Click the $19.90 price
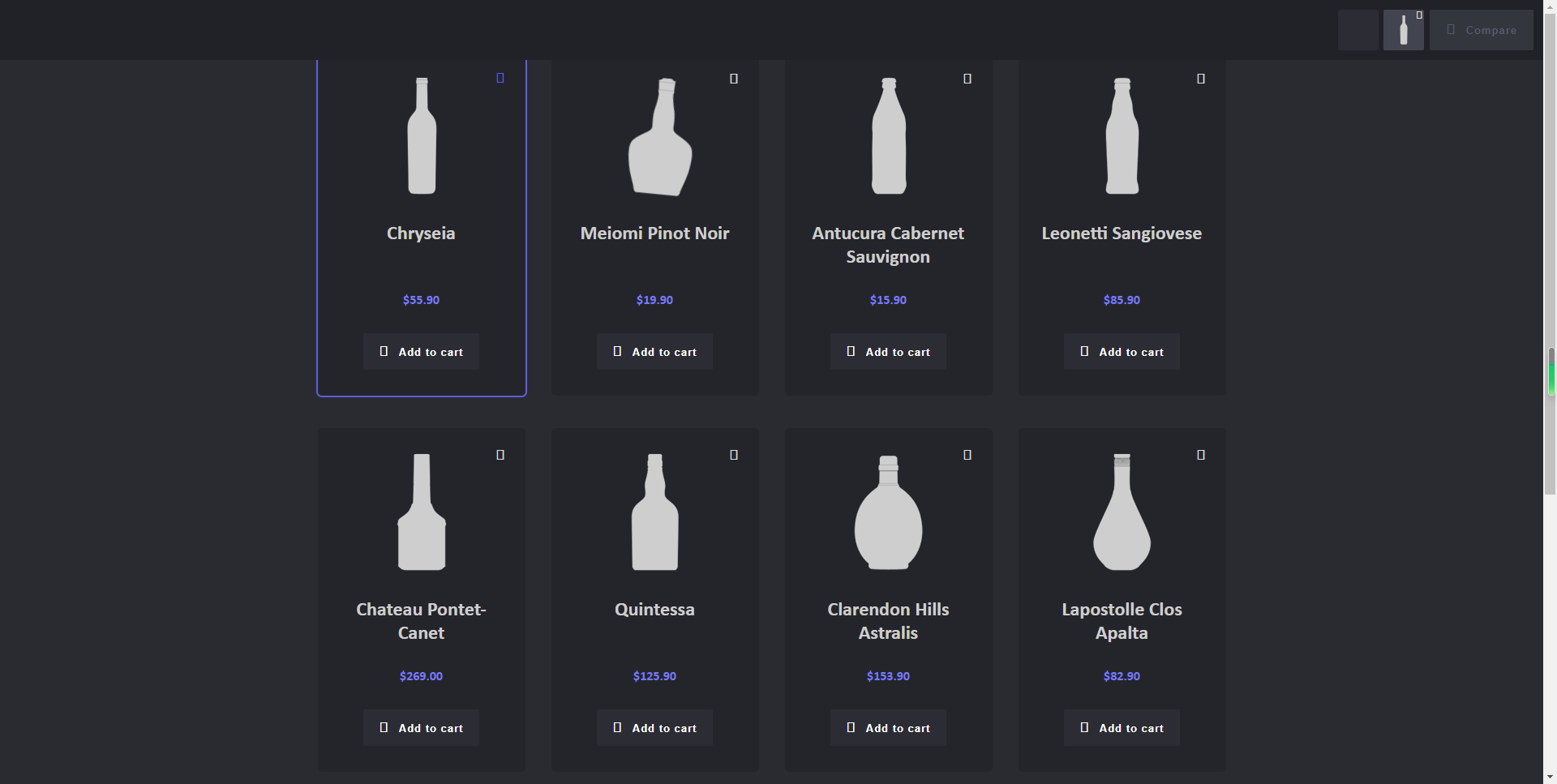Viewport: 1557px width, 784px height. coord(654,300)
